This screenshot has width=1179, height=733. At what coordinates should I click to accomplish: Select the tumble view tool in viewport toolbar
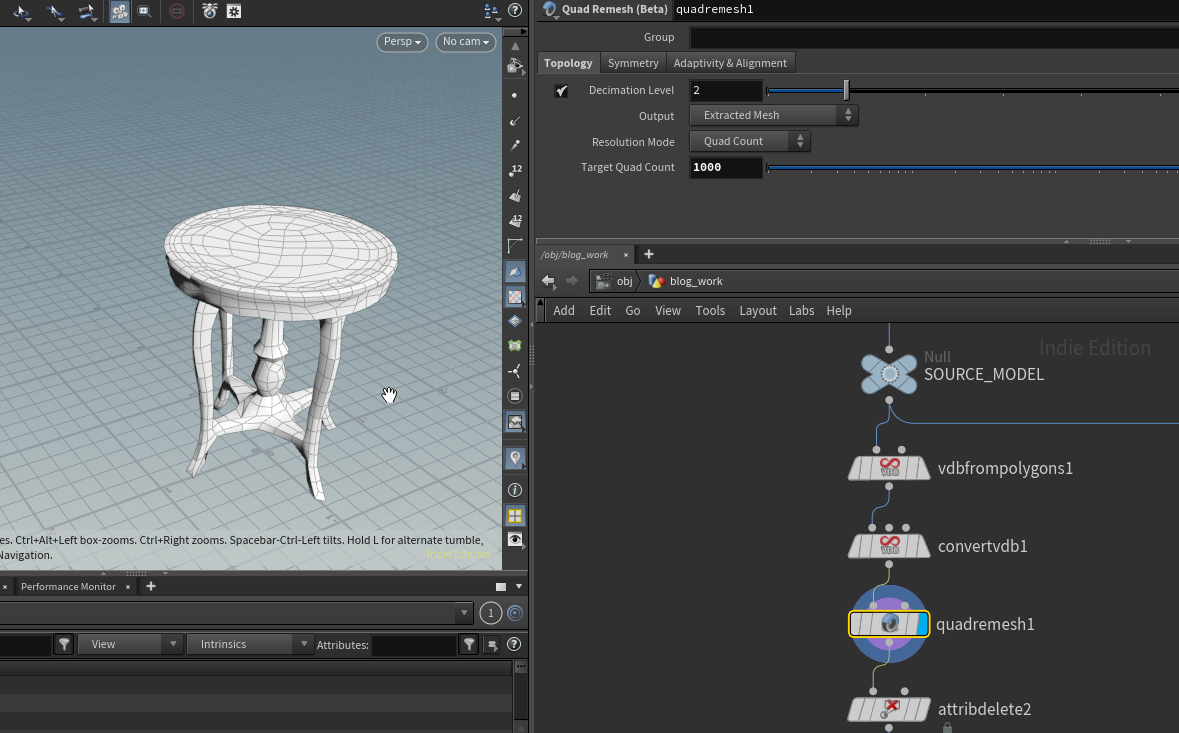(x=22, y=11)
